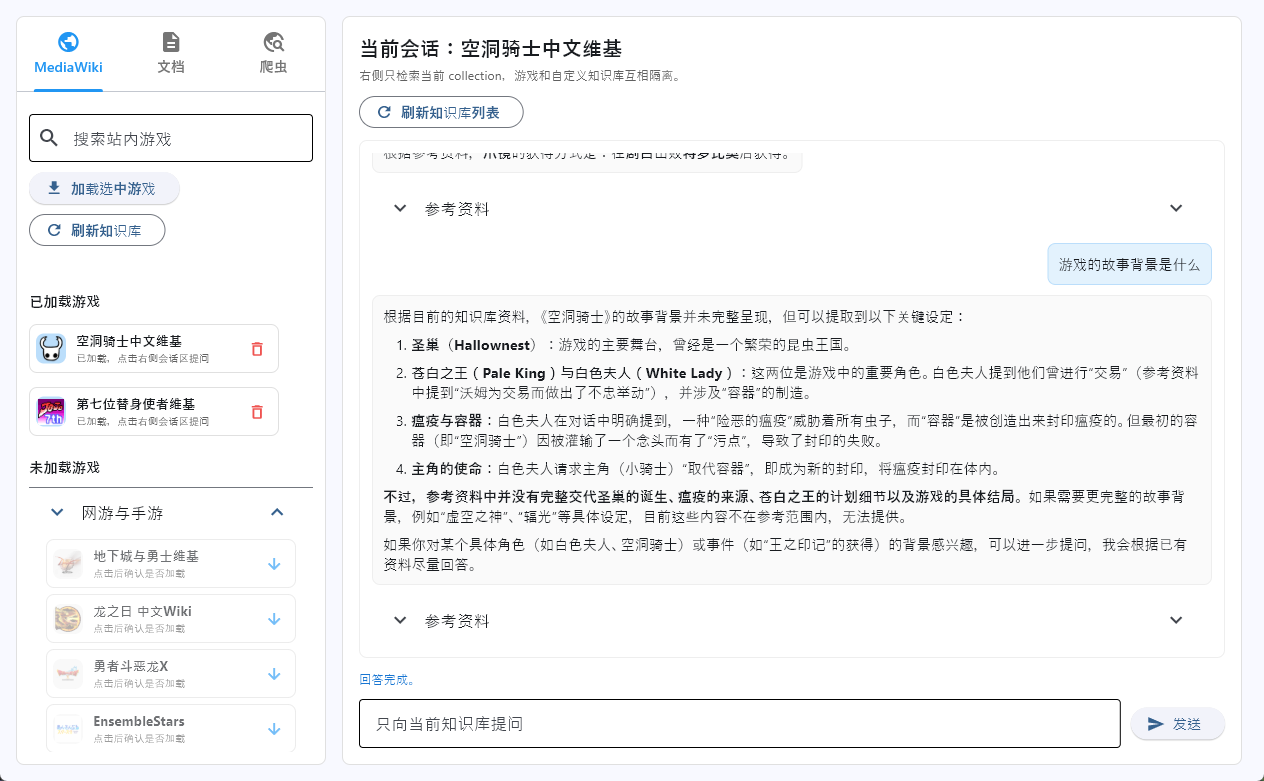Click the 游戏的故事背景是什么 message bubble

pos(1129,264)
